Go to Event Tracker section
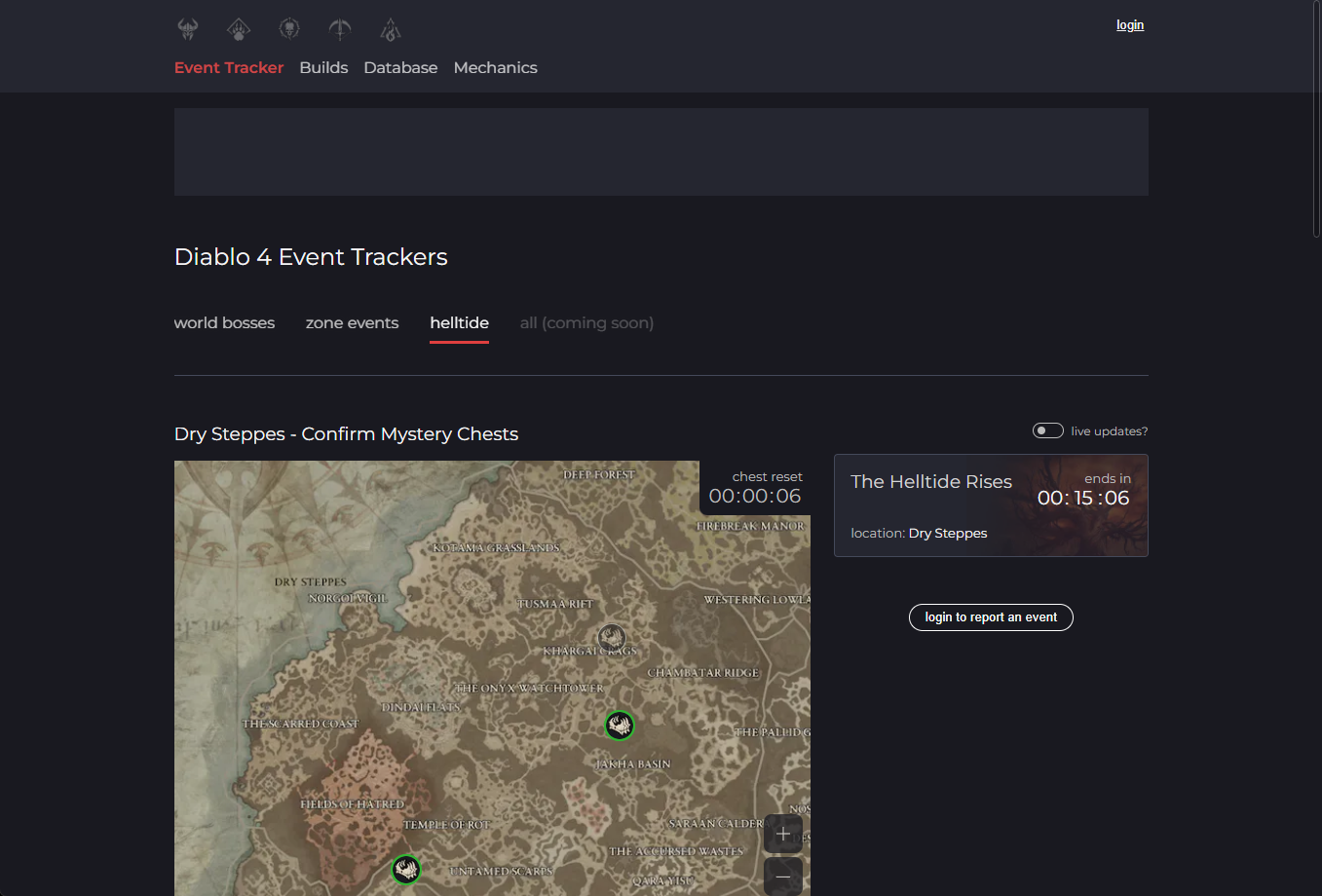Image resolution: width=1322 pixels, height=896 pixels. tap(229, 67)
